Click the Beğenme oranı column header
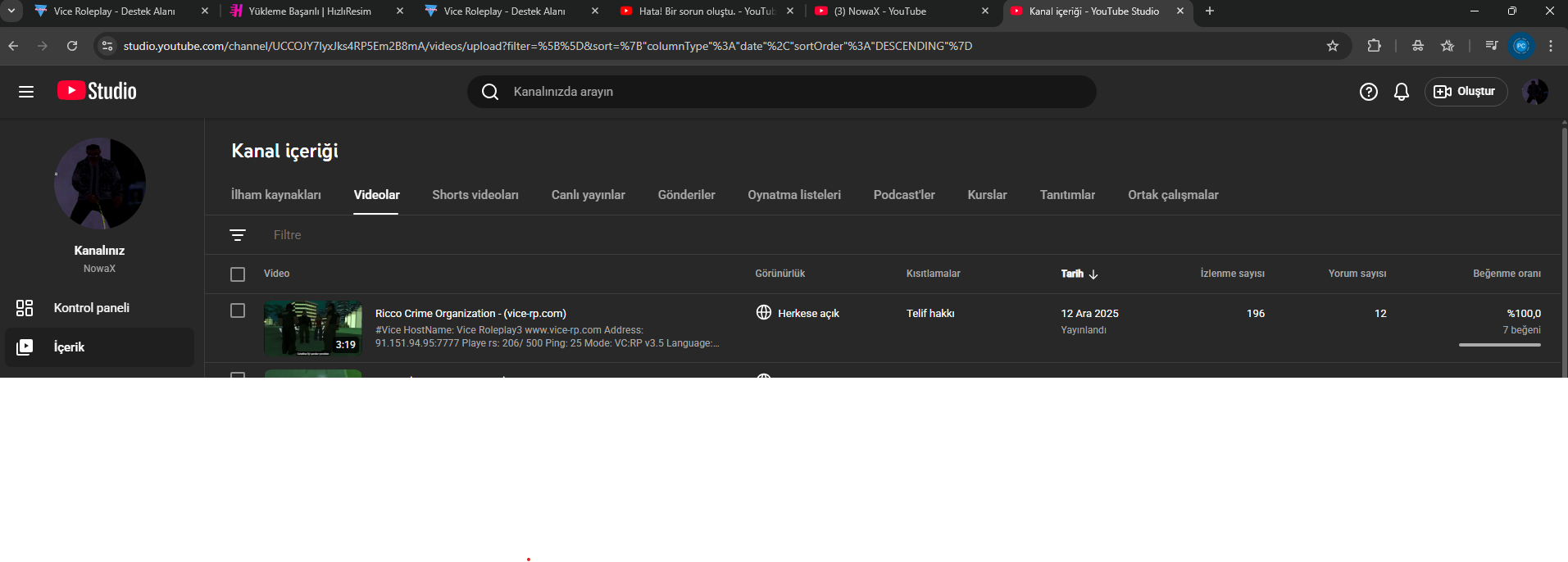The image size is (1568, 562). (x=1507, y=274)
